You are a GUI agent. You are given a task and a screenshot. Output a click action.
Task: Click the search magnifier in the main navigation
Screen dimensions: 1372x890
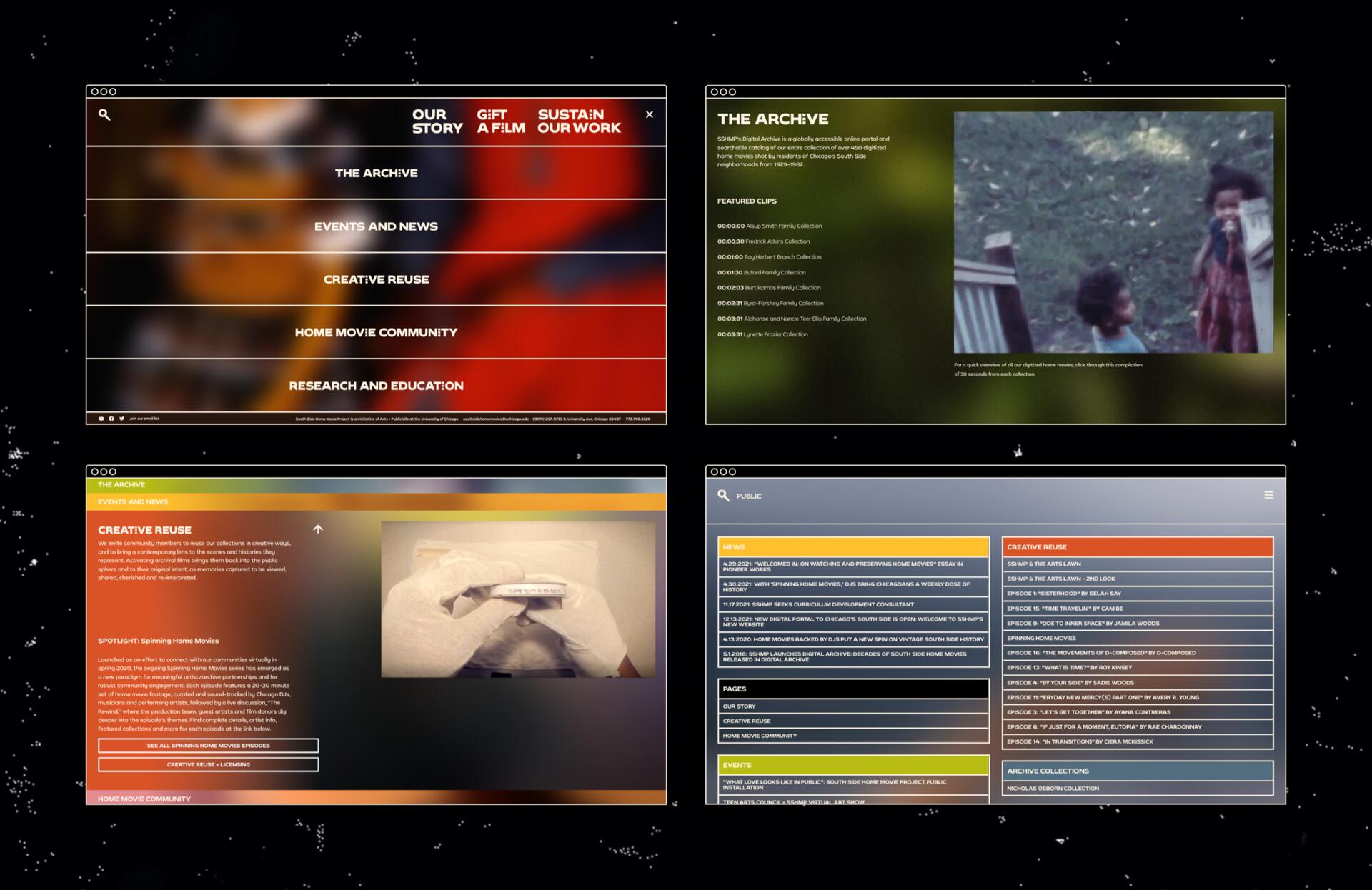tap(104, 114)
